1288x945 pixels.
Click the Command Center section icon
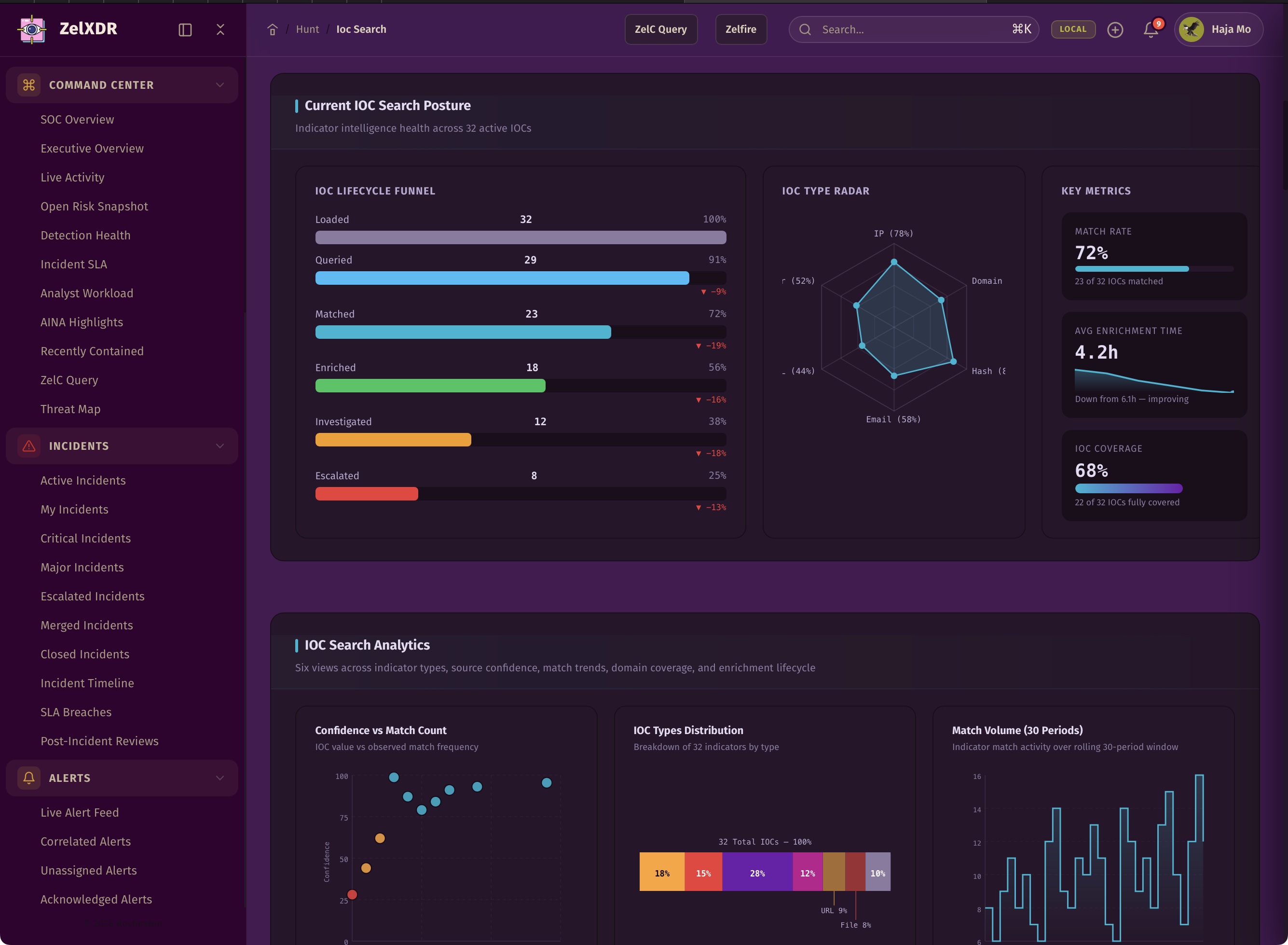pos(28,85)
